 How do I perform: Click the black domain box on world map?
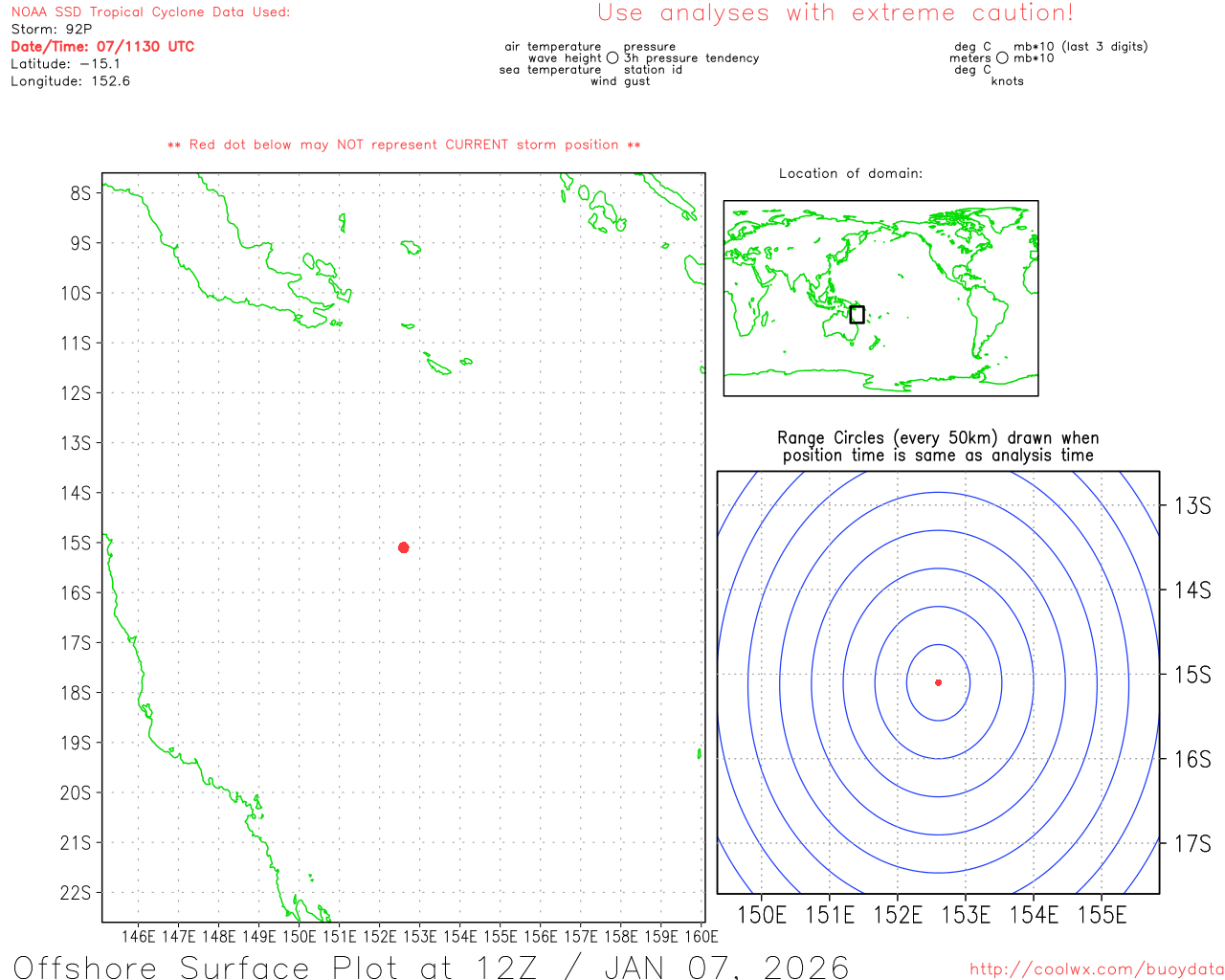(857, 315)
